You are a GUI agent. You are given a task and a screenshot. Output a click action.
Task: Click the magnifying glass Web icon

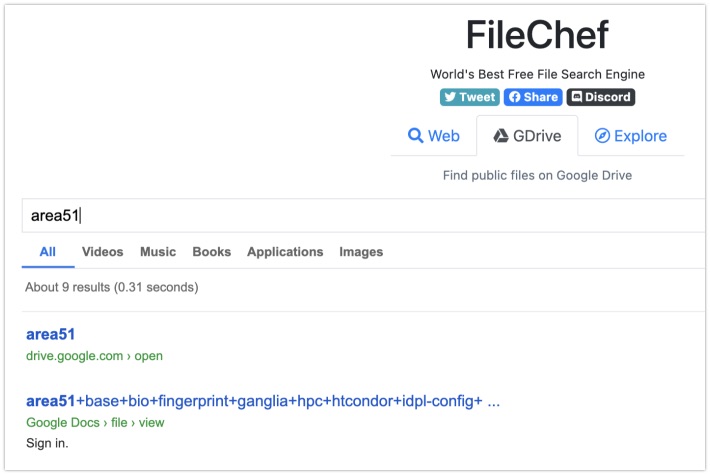(415, 135)
